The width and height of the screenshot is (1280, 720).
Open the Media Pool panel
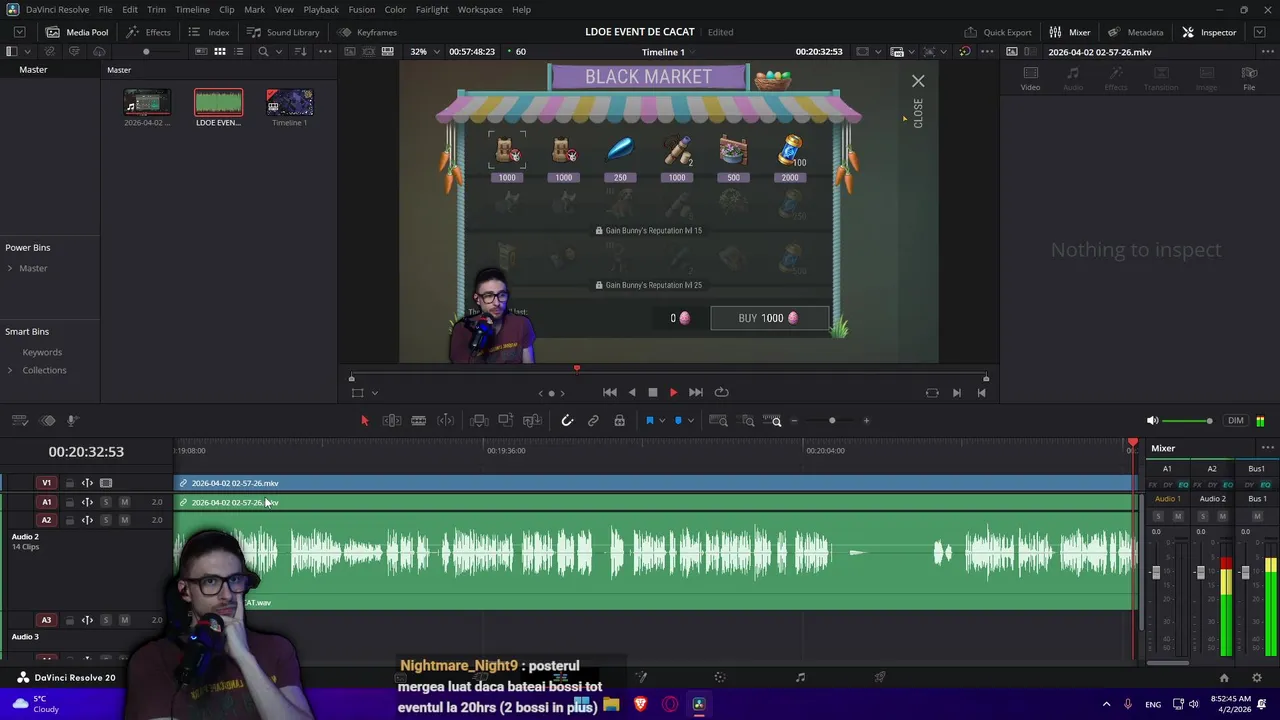pos(77,32)
